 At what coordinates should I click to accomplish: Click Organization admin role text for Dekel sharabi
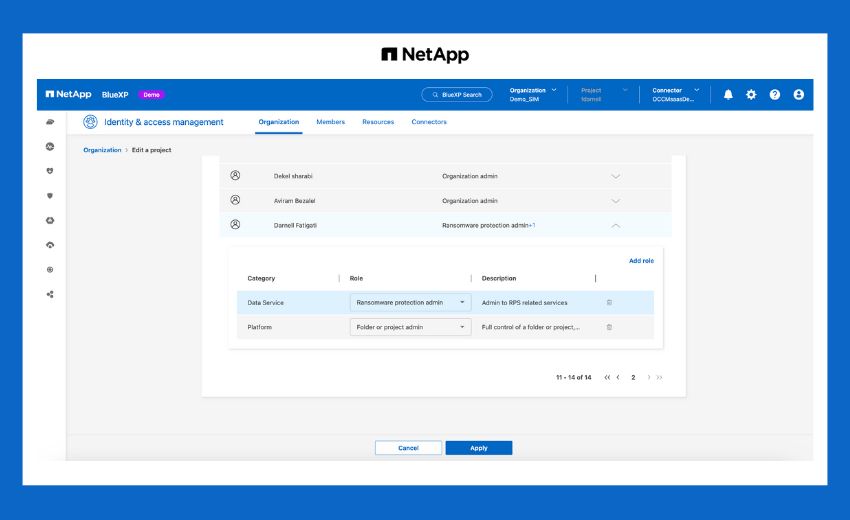[x=469, y=176]
